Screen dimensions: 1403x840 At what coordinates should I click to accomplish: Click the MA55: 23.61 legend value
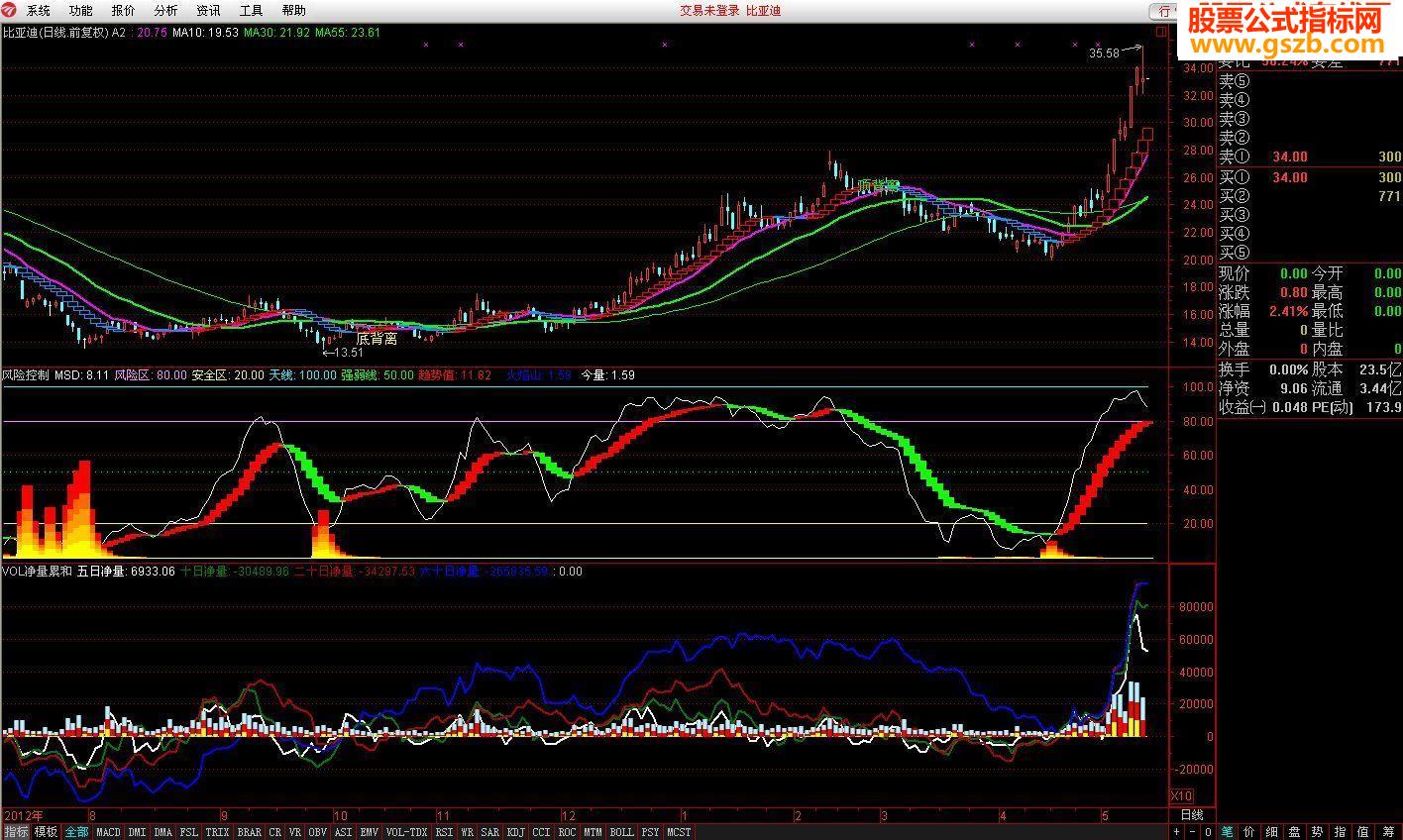tap(348, 33)
